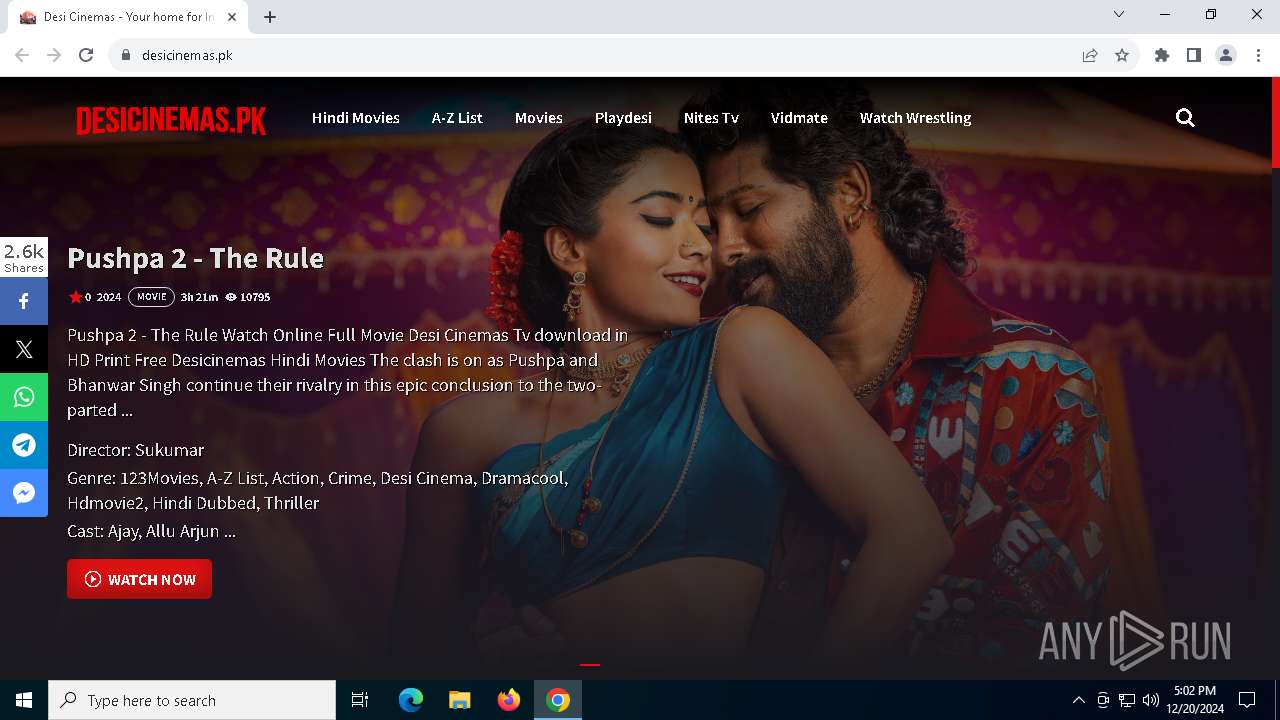Show hidden system tray icons
Screen dimensions: 1280x720
point(1078,700)
